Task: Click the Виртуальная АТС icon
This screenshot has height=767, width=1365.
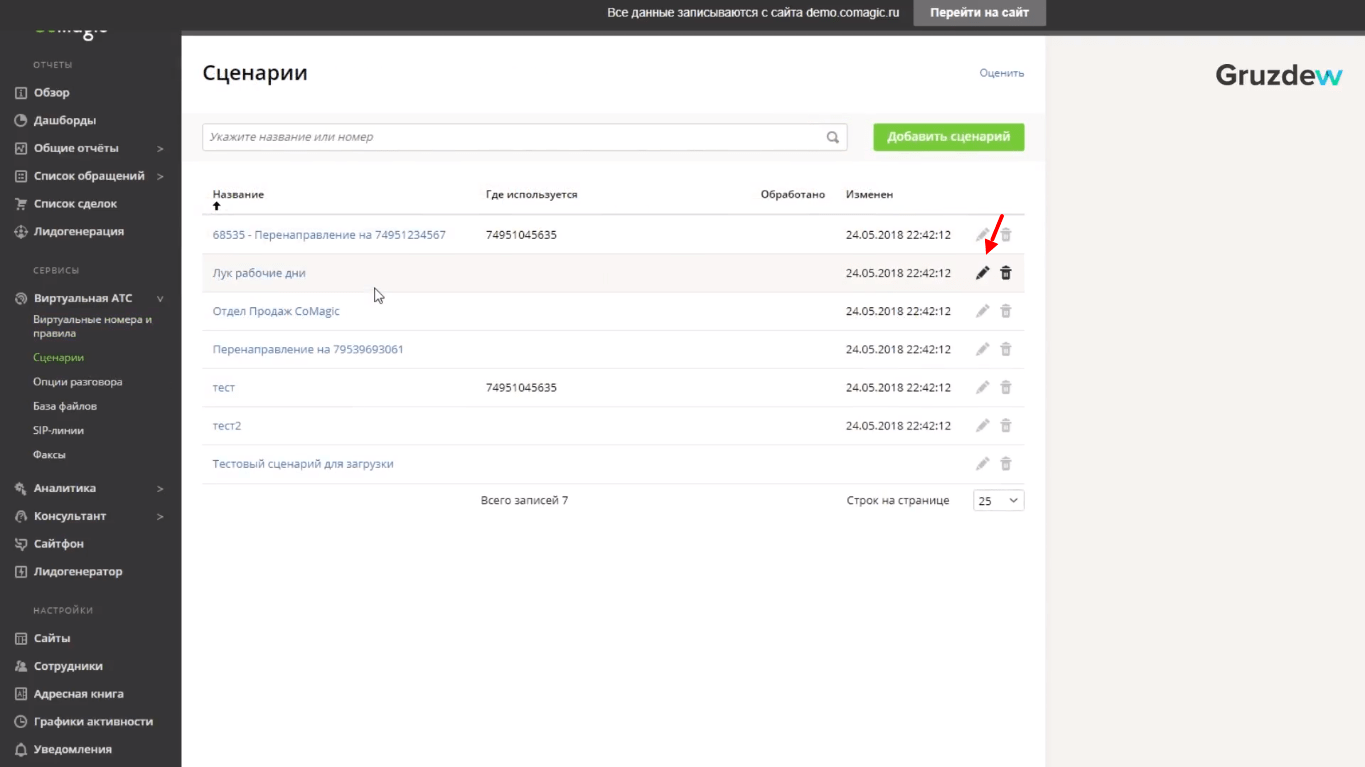Action: pyautogui.click(x=21, y=299)
